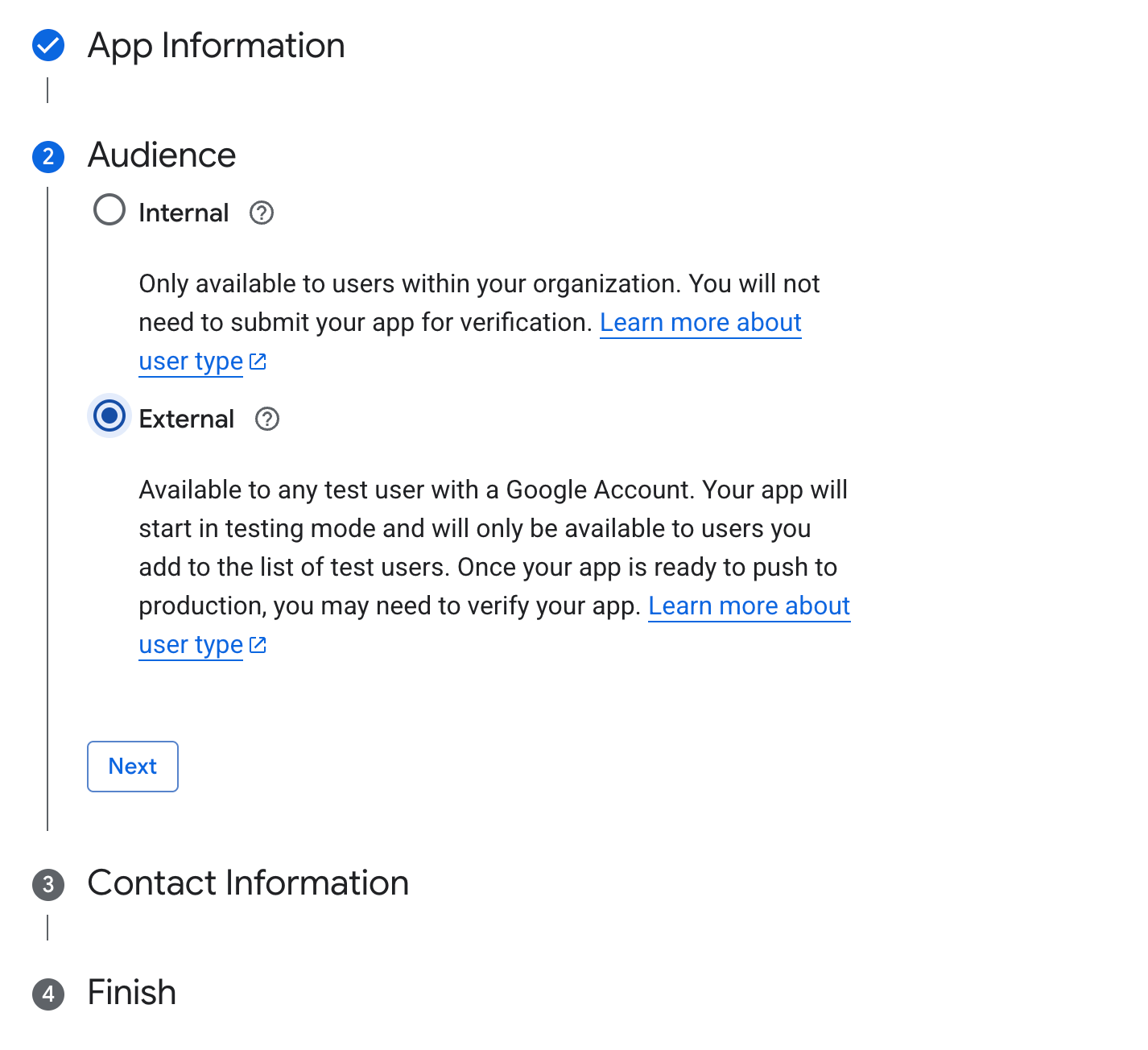Click the Contact Information step 3 icon

[48, 884]
